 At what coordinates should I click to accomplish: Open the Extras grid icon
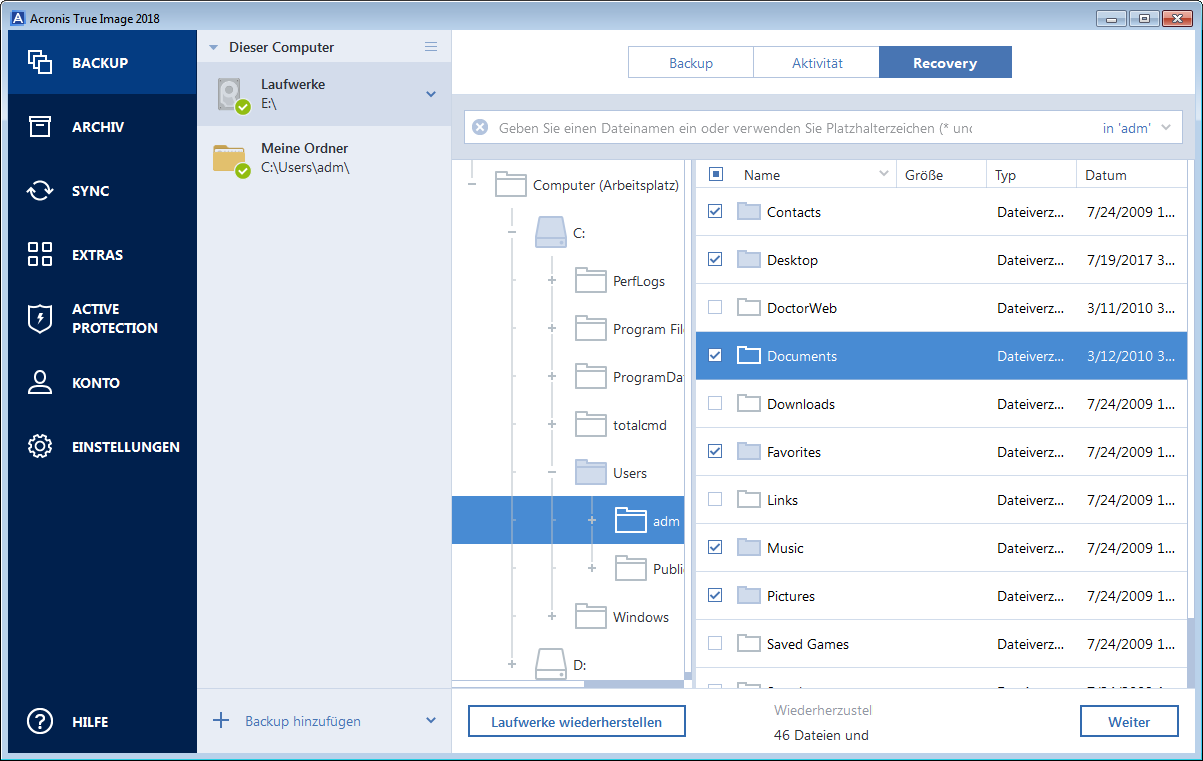coord(39,254)
